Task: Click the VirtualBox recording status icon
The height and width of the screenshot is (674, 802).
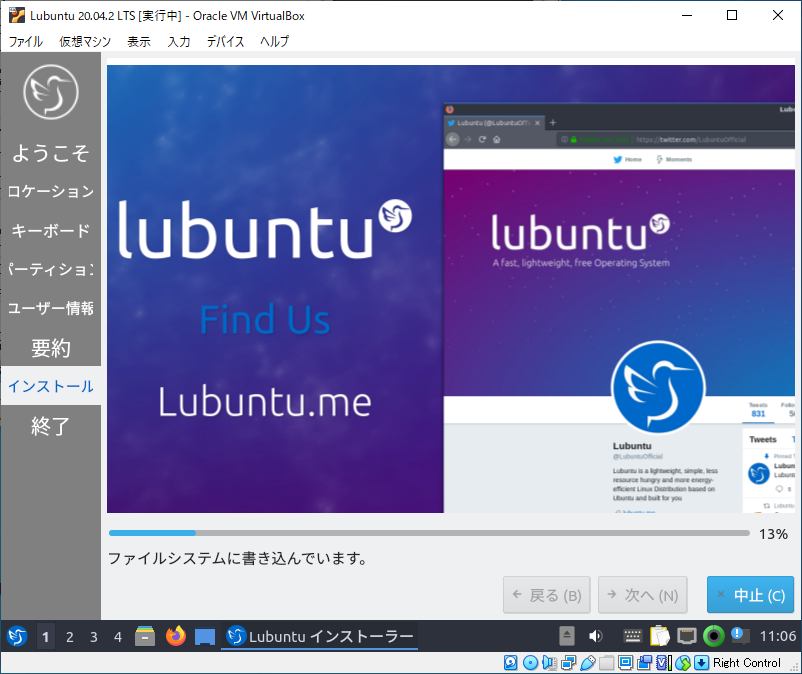Action: click(x=644, y=663)
